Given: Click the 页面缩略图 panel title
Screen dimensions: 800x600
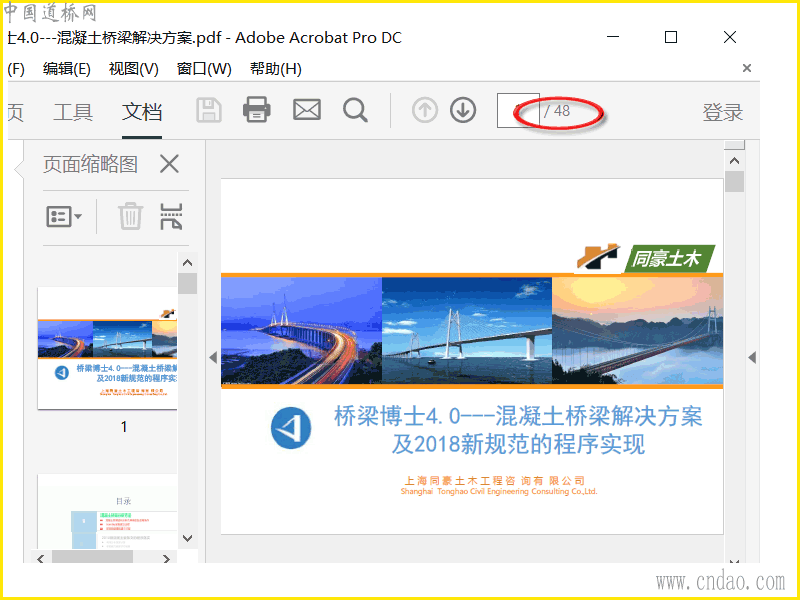Looking at the screenshot, I should (90, 164).
